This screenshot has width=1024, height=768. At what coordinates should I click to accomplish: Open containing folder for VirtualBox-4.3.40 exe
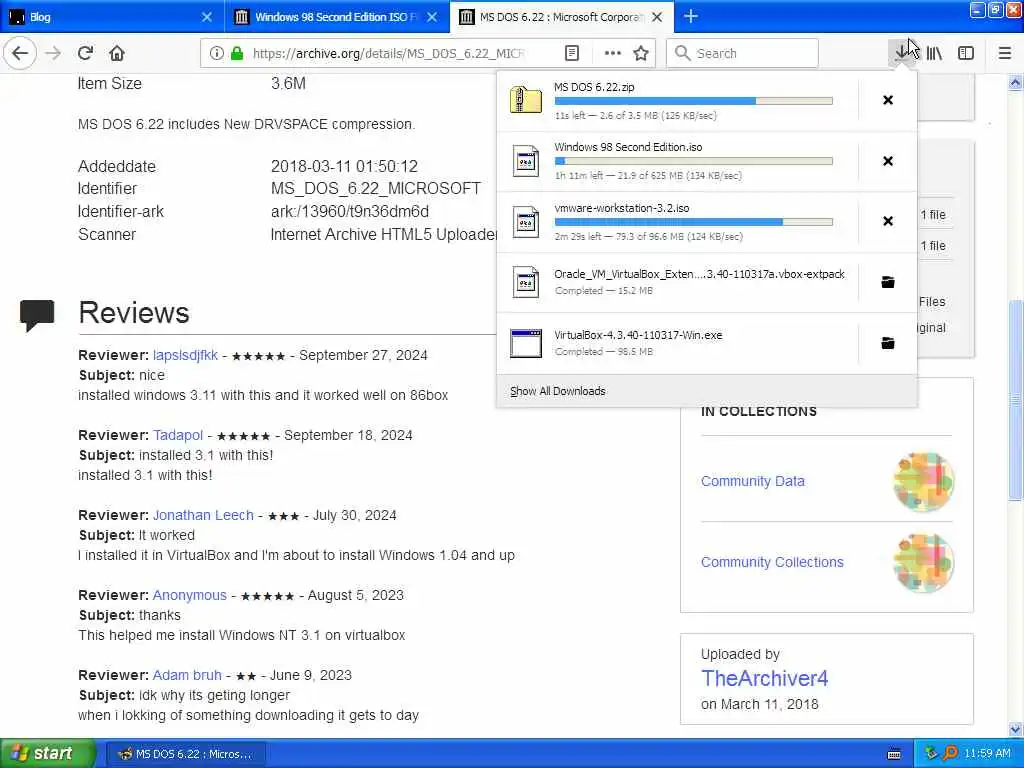click(x=888, y=343)
